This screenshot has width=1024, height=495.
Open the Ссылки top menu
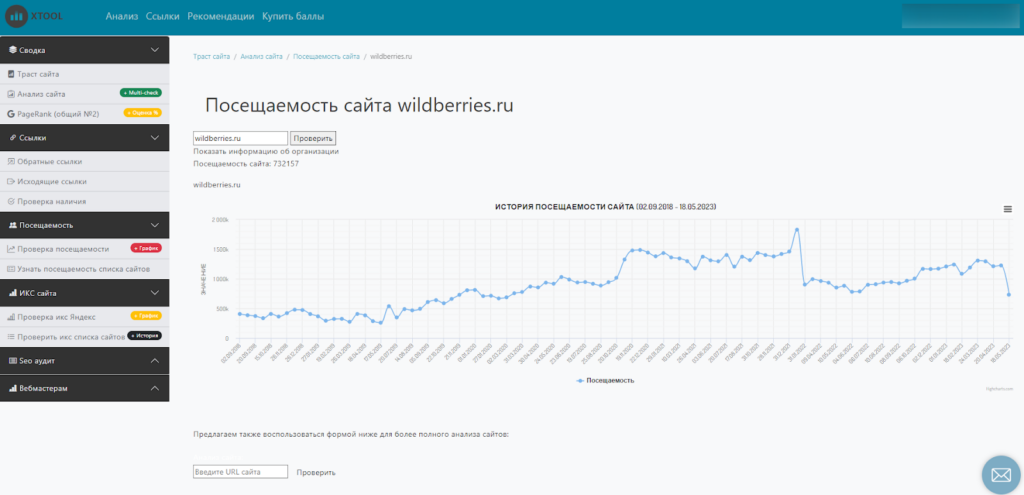pyautogui.click(x=163, y=16)
